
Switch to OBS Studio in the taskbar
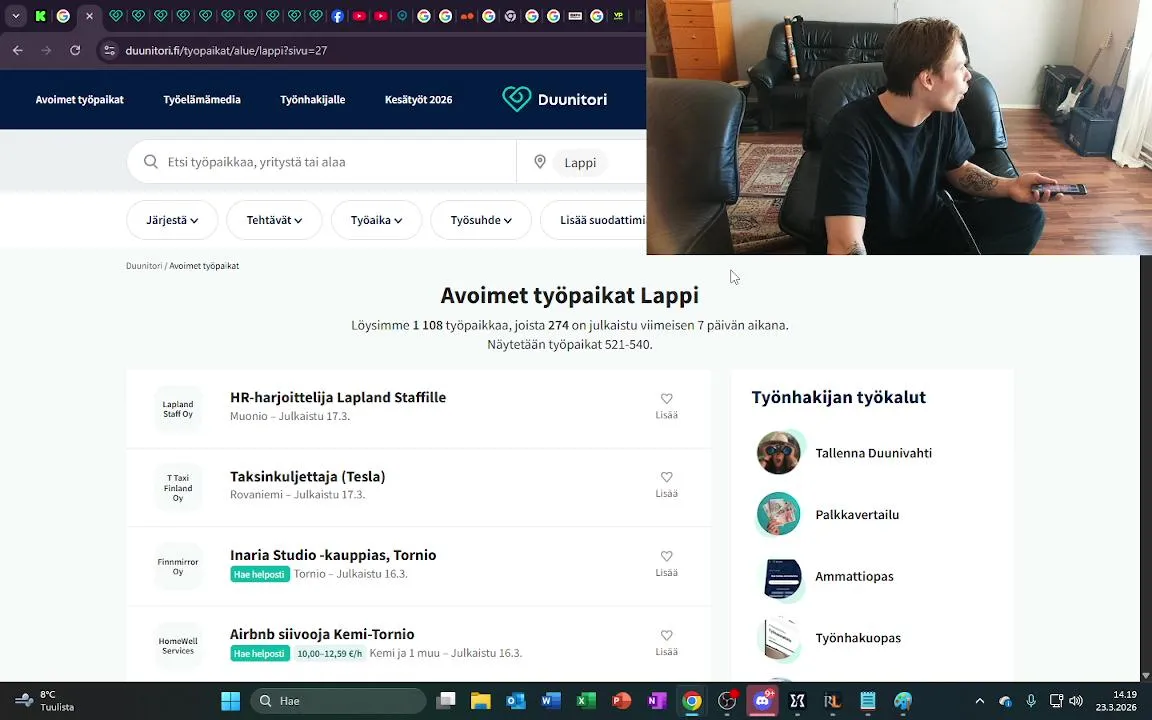point(727,701)
